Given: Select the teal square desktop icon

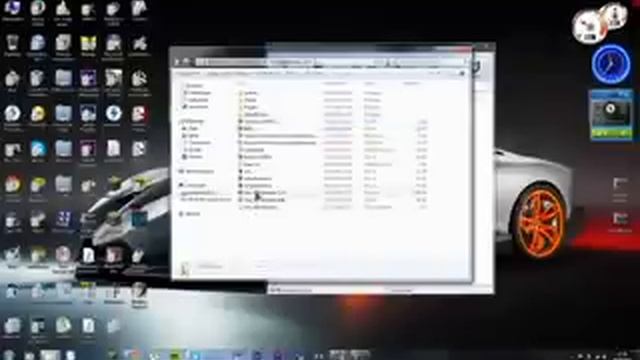Looking at the screenshot, I should 139,220.
